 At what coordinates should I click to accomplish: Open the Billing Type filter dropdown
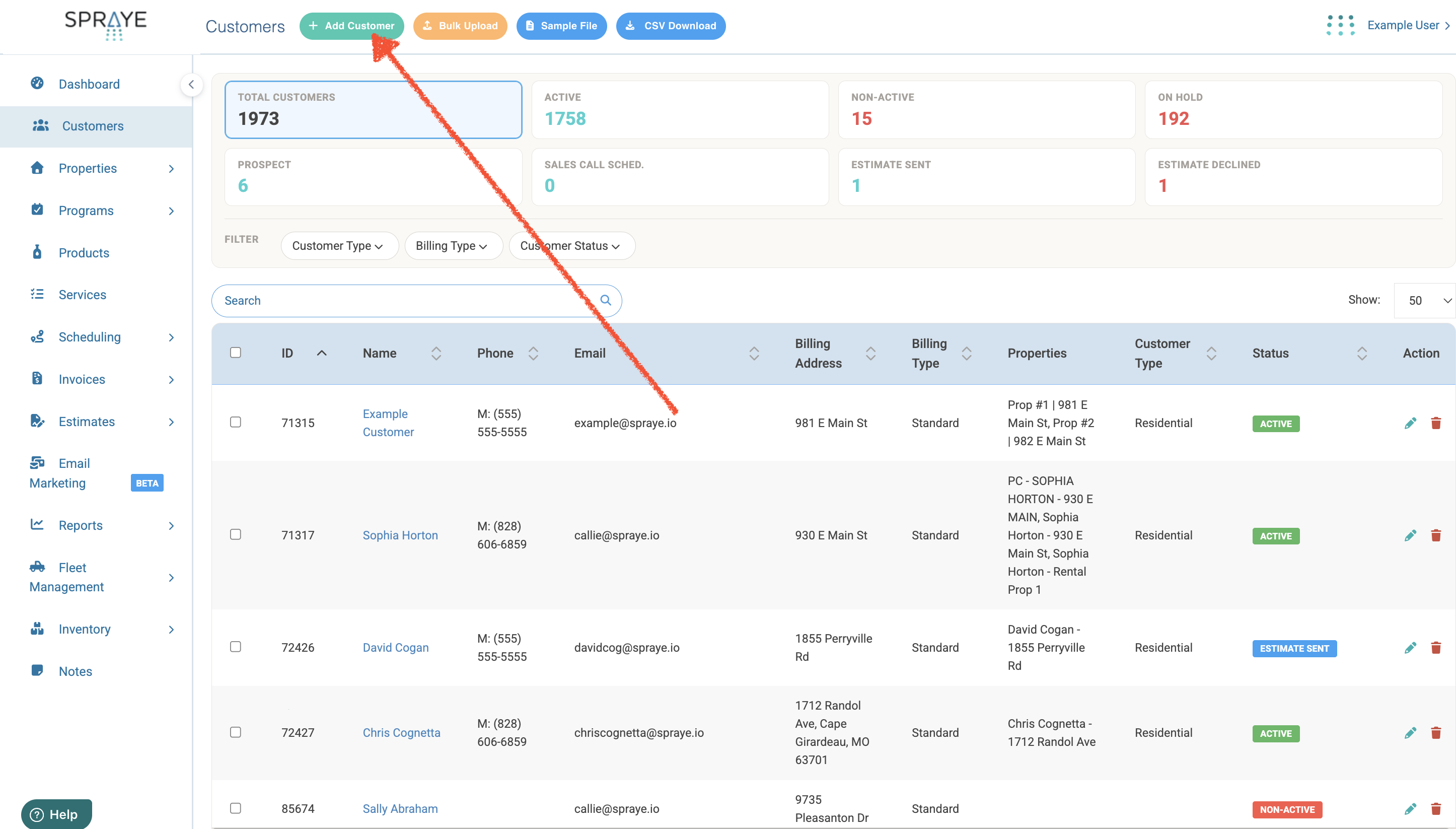point(453,245)
